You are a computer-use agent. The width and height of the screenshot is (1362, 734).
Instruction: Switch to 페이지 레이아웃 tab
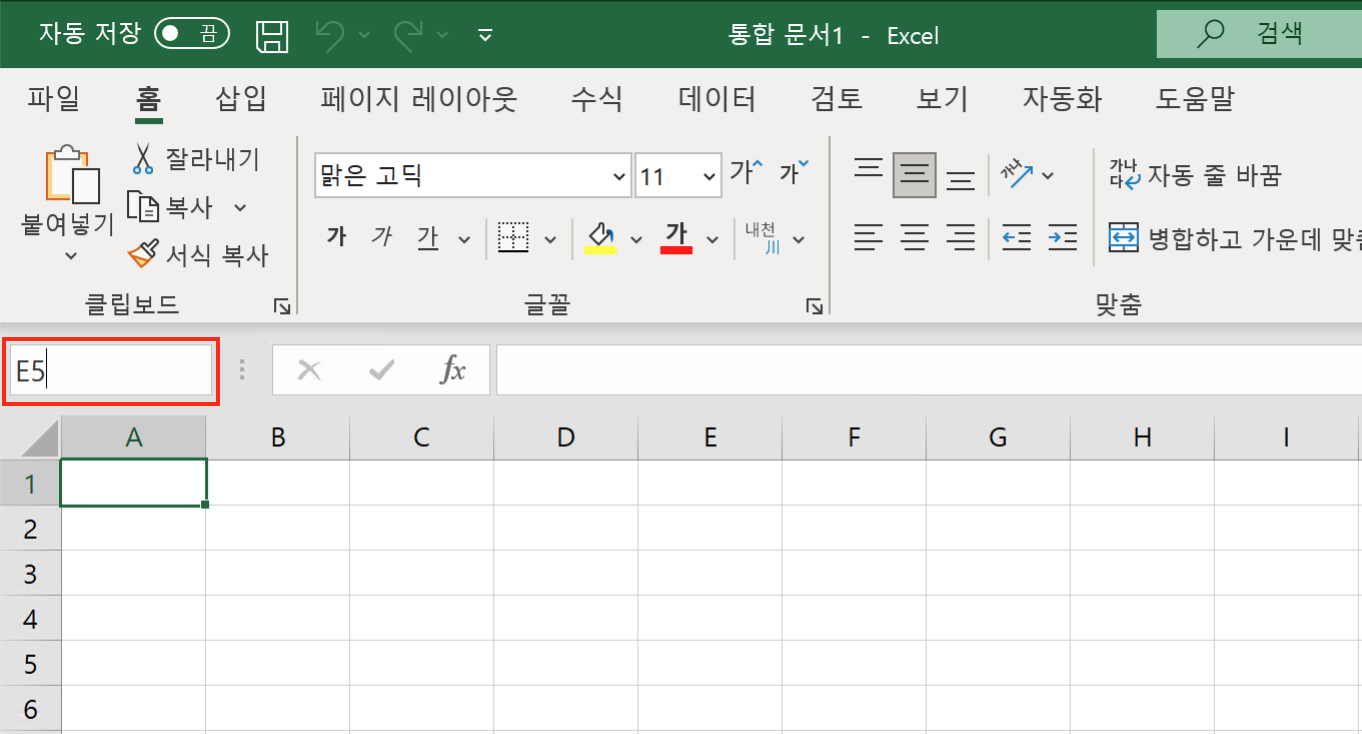(x=418, y=99)
